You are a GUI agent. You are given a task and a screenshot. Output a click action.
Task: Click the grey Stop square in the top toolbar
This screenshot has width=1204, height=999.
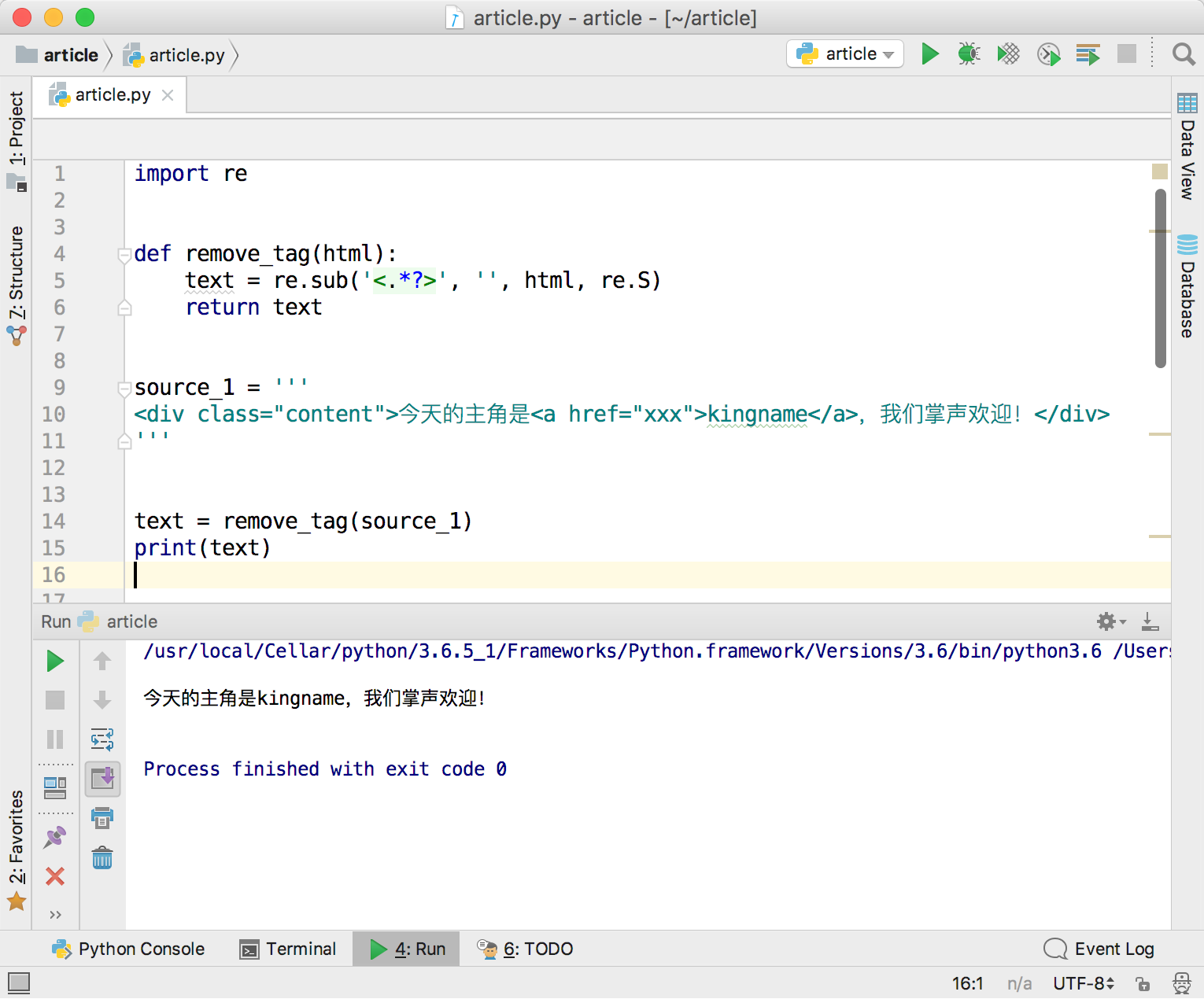1127,53
